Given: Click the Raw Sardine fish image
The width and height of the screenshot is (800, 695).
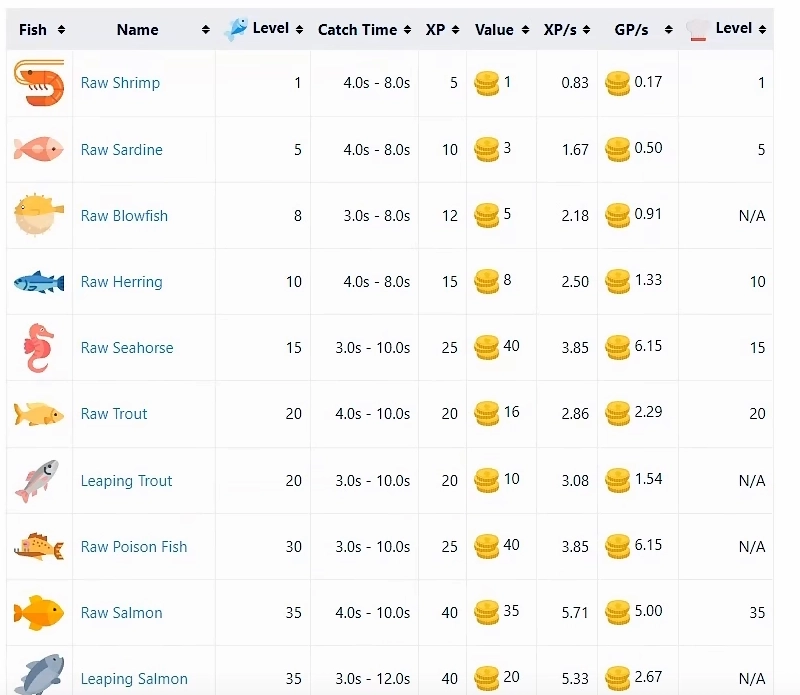Looking at the screenshot, I should pyautogui.click(x=39, y=149).
